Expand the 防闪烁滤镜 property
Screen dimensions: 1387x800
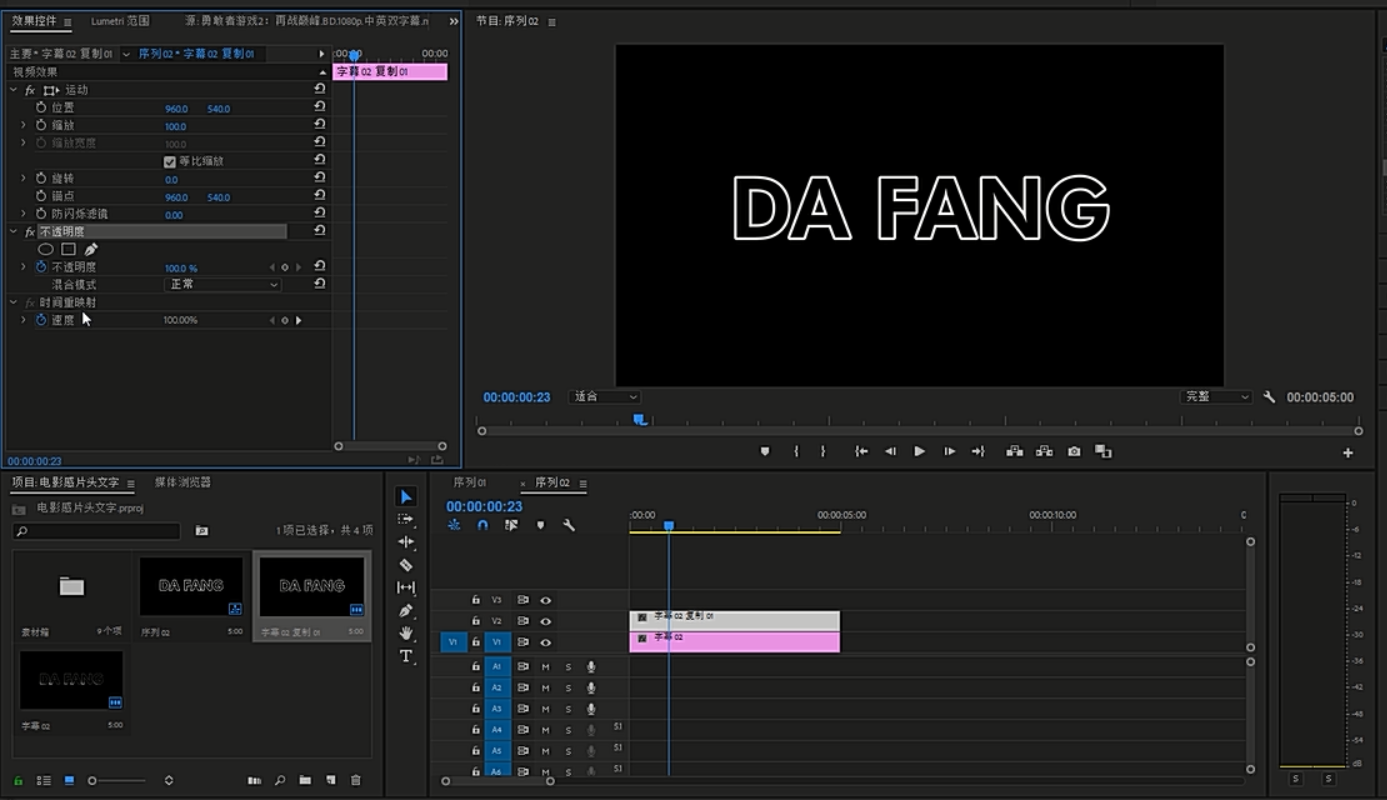coord(23,214)
